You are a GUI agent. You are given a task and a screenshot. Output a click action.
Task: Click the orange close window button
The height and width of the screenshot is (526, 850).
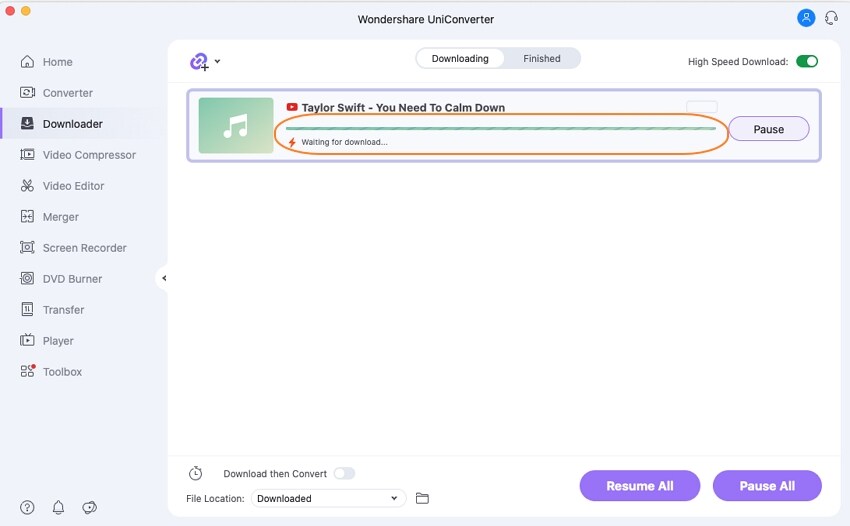25,11
